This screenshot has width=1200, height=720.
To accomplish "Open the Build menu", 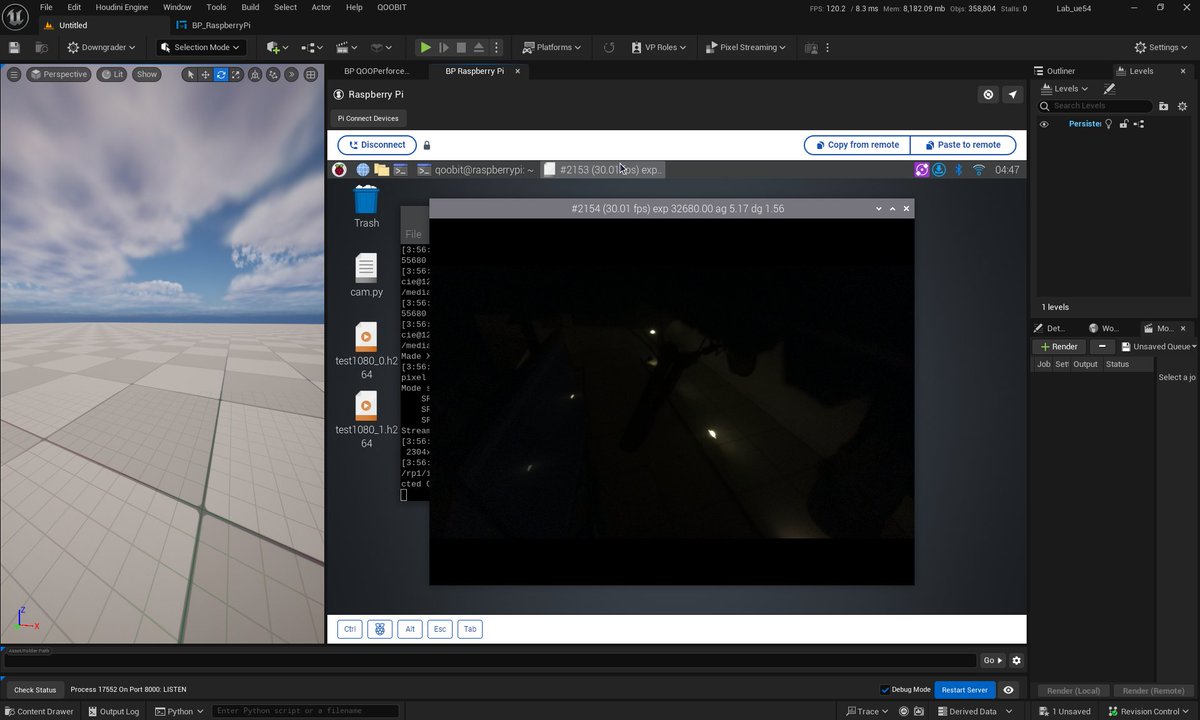I will tap(250, 7).
